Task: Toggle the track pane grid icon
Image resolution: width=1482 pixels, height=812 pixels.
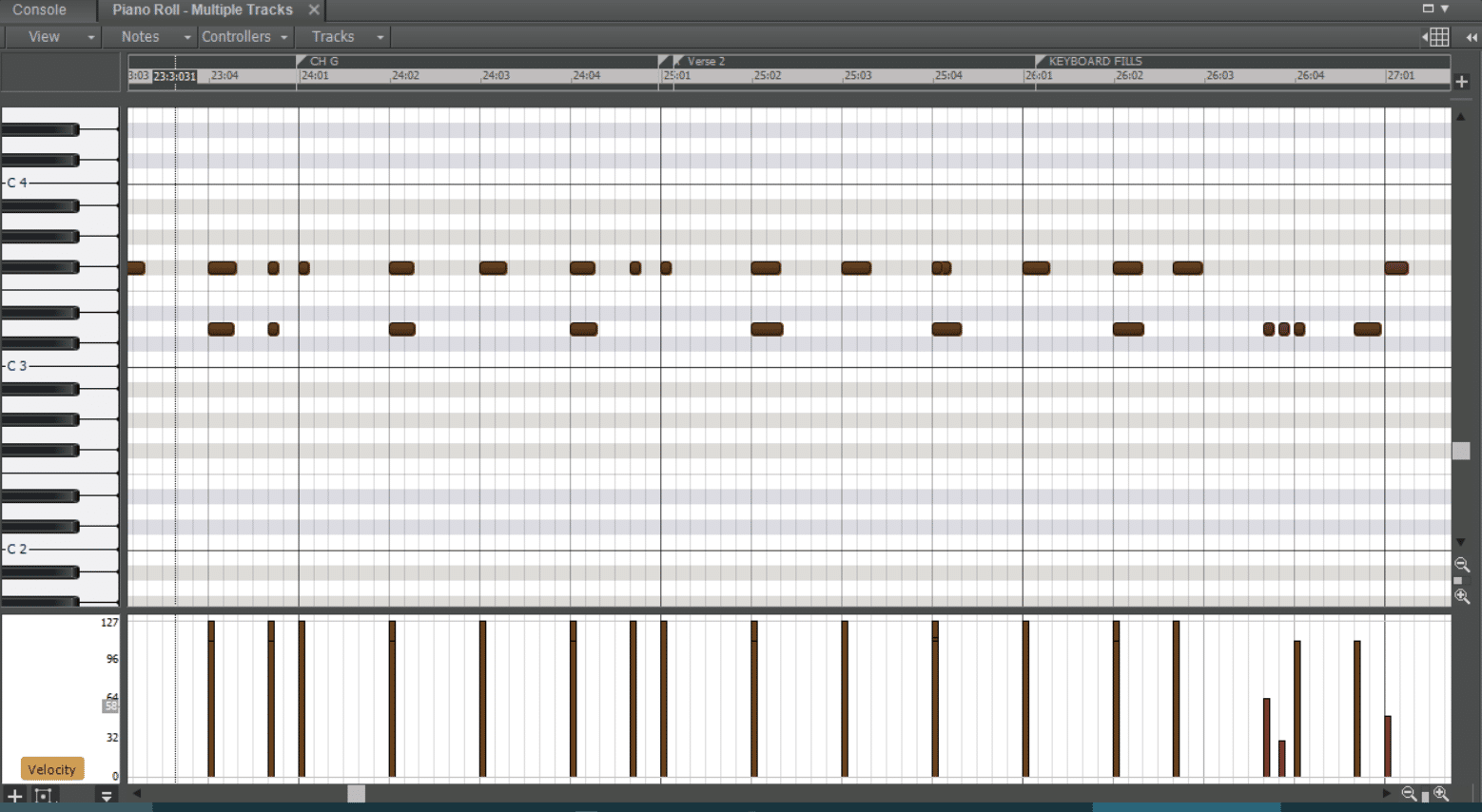Action: (x=1438, y=37)
